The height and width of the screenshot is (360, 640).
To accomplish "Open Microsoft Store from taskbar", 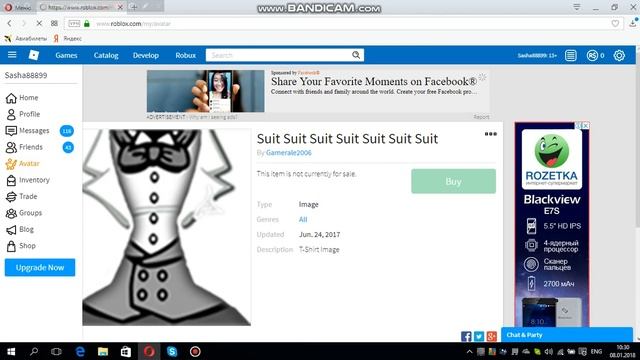I will tap(126, 351).
